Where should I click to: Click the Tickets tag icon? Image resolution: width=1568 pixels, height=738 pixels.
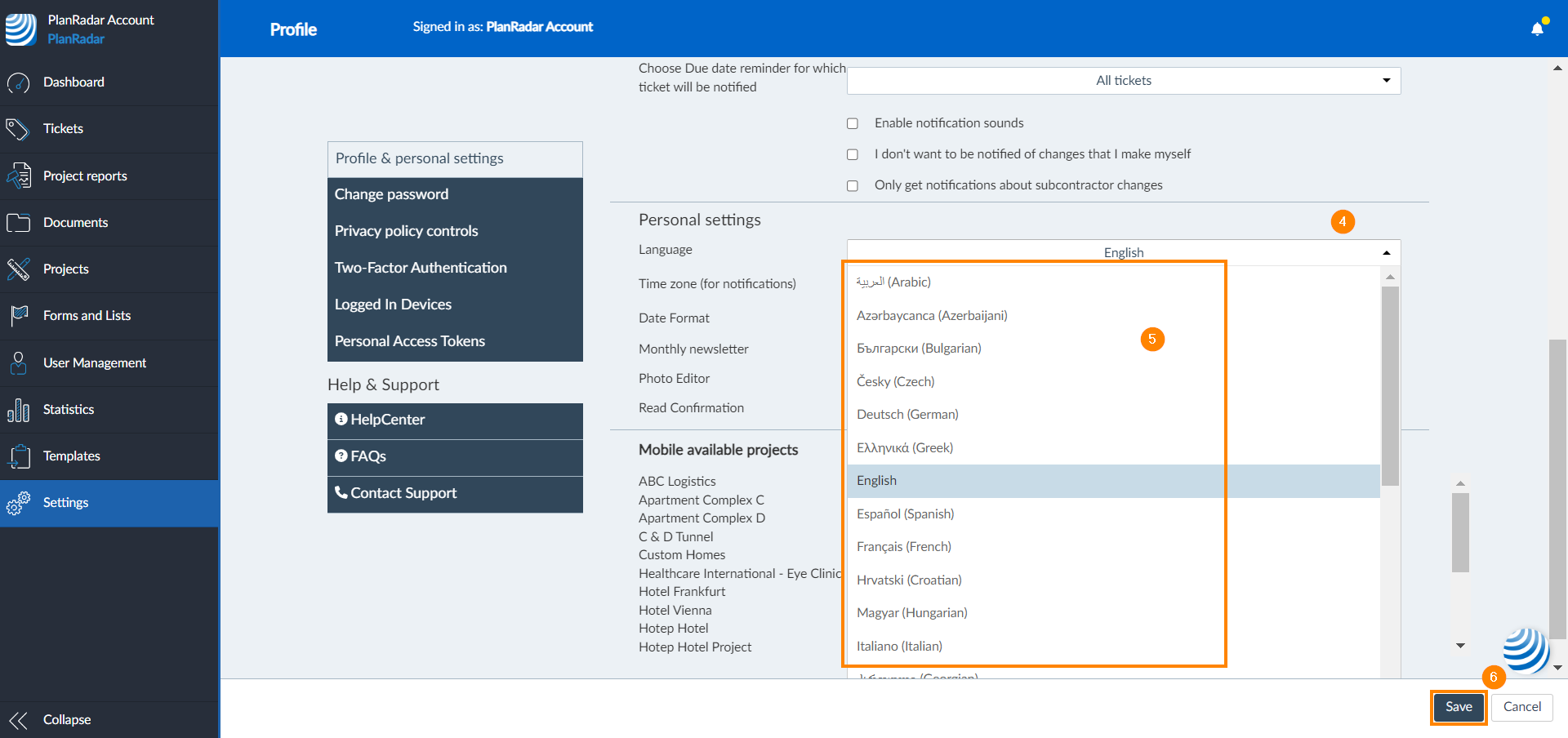pyautogui.click(x=18, y=129)
